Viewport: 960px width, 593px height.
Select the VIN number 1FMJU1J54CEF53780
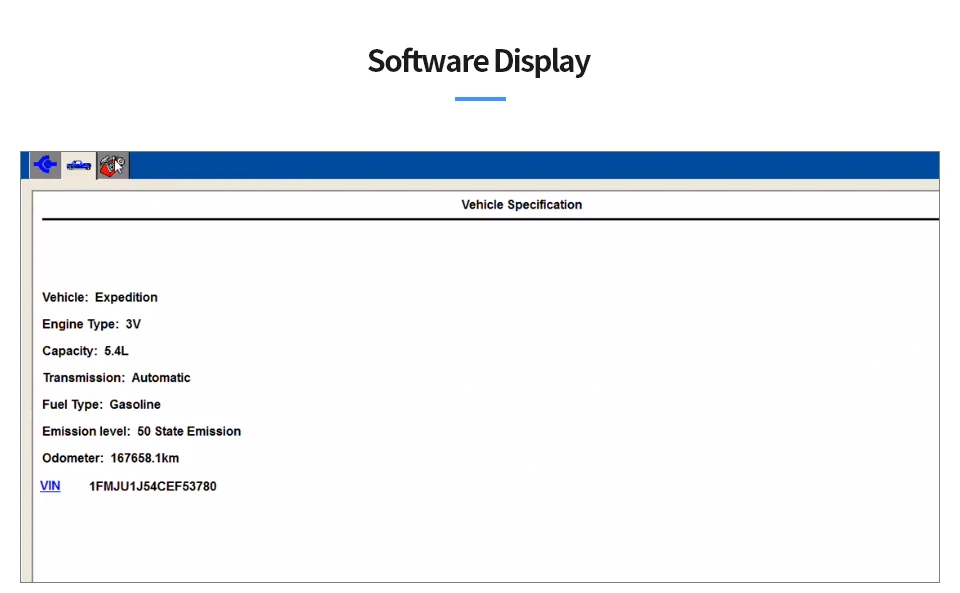[x=152, y=487]
